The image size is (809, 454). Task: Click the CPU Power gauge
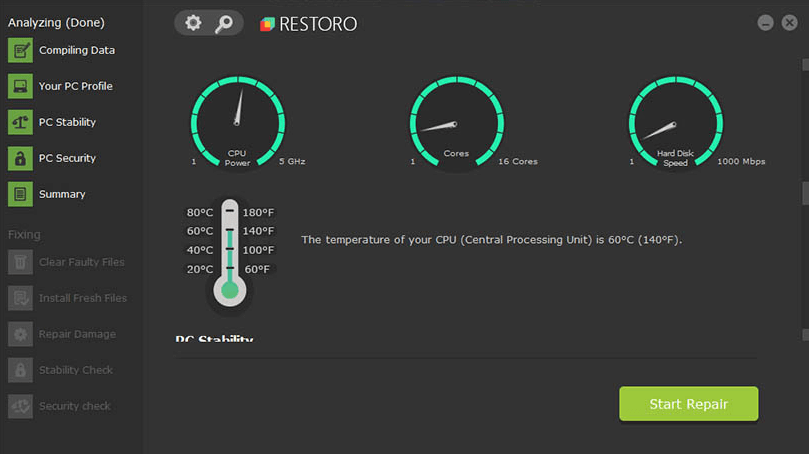[x=238, y=123]
